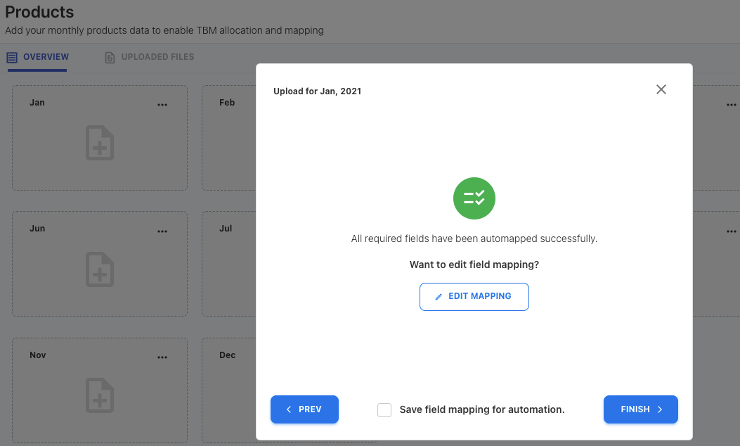Enable Save field mapping for automation checkbox

pyautogui.click(x=384, y=410)
